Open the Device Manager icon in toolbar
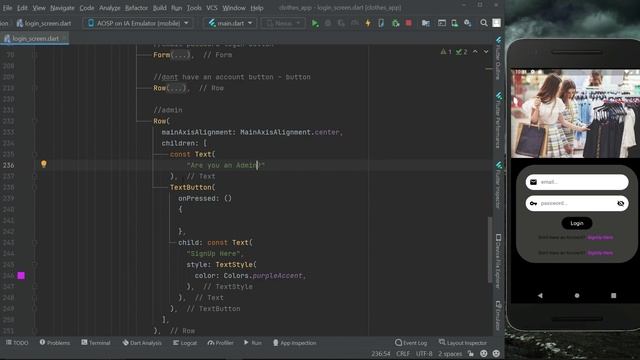640x360 pixels. pyautogui.click(x=455, y=23)
